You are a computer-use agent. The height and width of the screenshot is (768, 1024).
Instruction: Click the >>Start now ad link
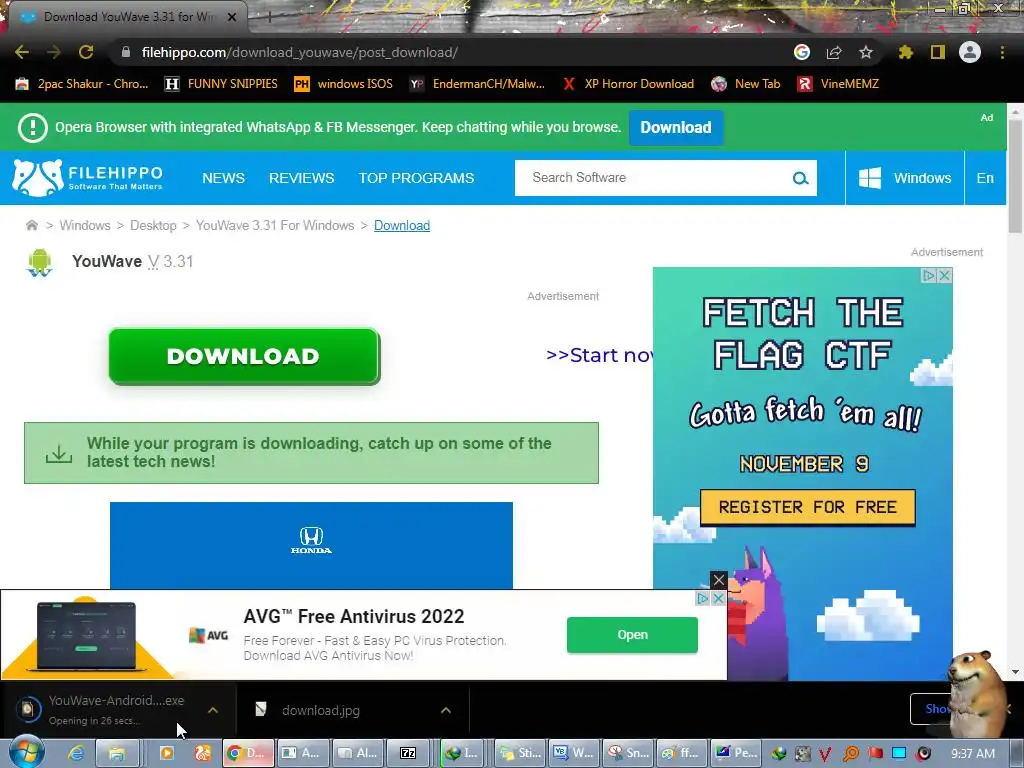pos(599,355)
